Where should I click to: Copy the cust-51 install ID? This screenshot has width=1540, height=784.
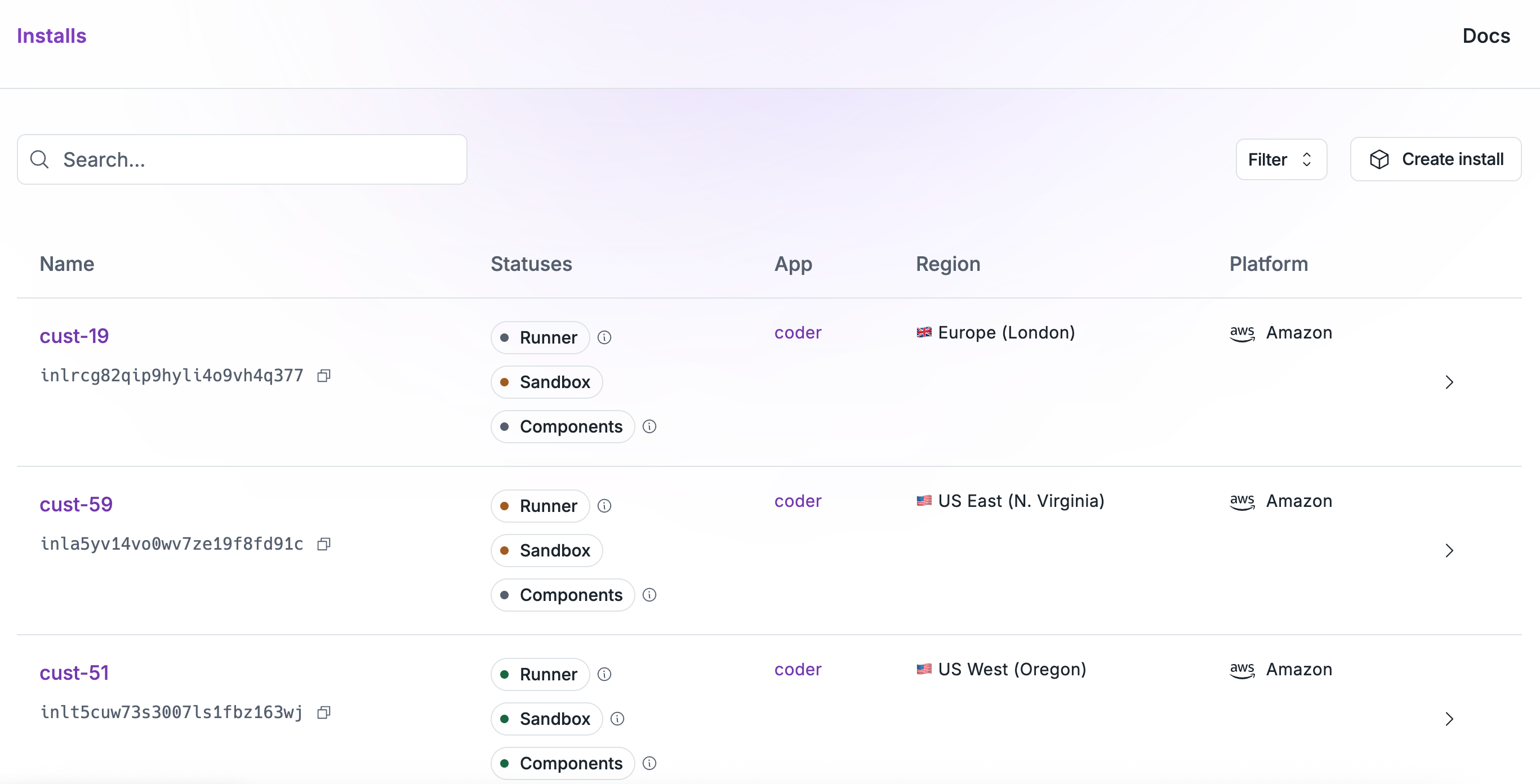pos(323,712)
